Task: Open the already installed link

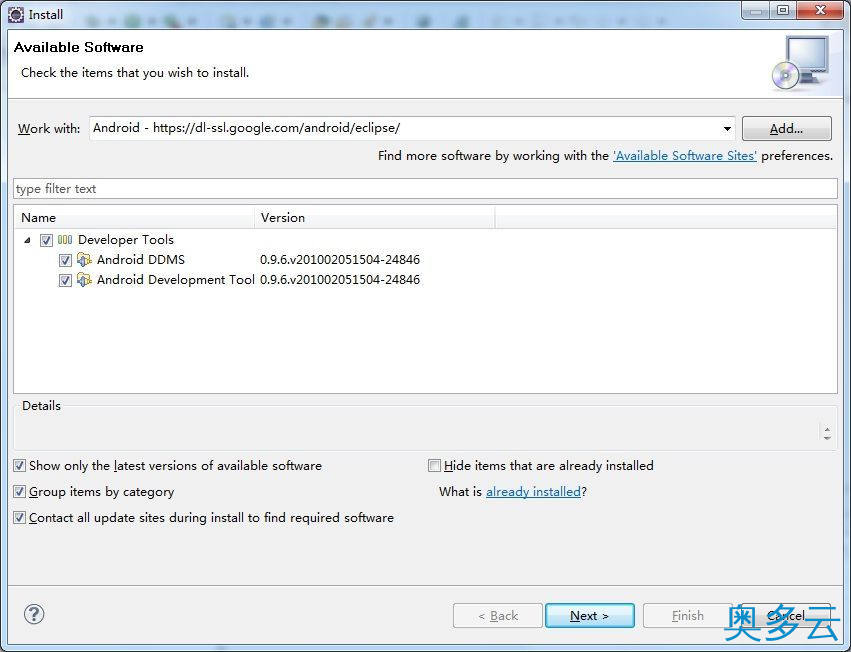Action: 534,492
